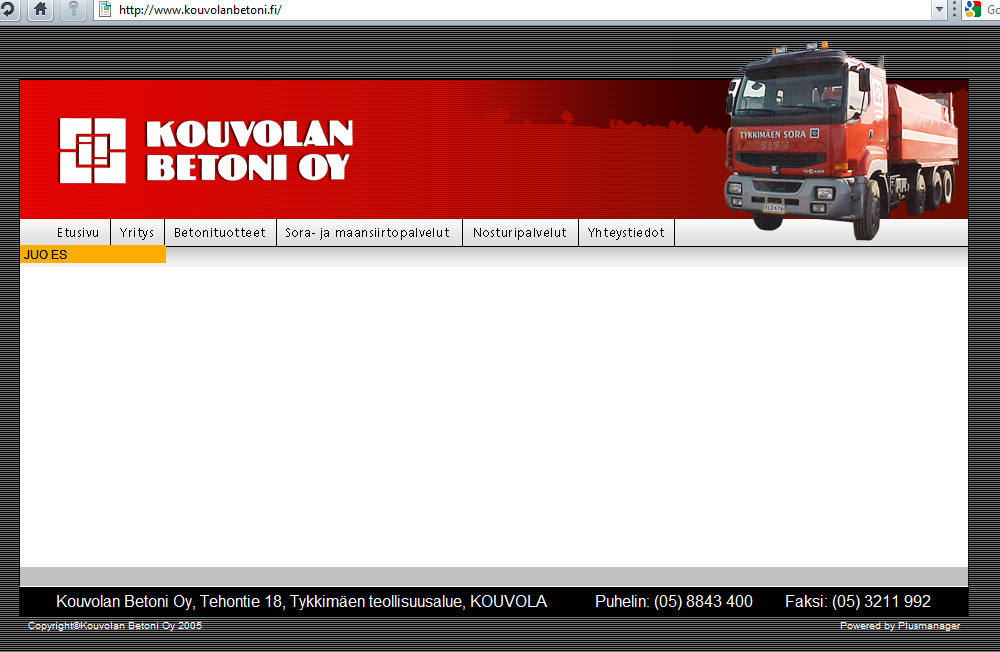
Task: Click the Puhelin: (05) 8843 400 text
Action: (x=673, y=602)
